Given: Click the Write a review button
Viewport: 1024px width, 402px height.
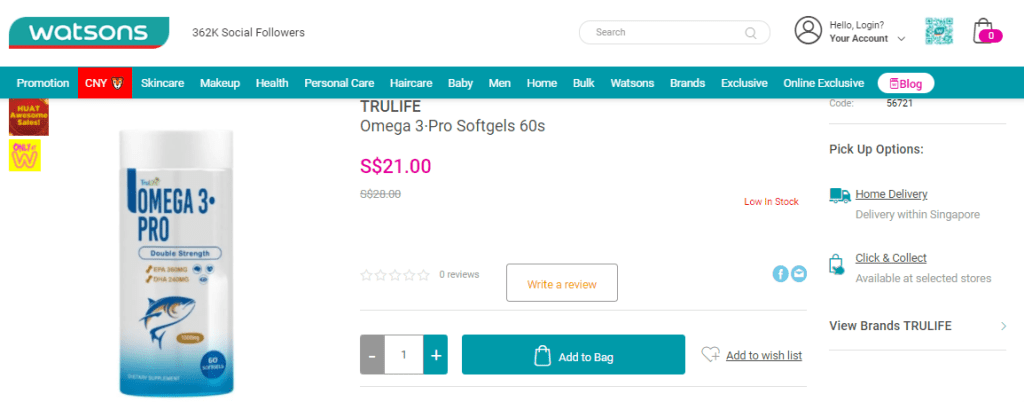Looking at the screenshot, I should point(562,283).
